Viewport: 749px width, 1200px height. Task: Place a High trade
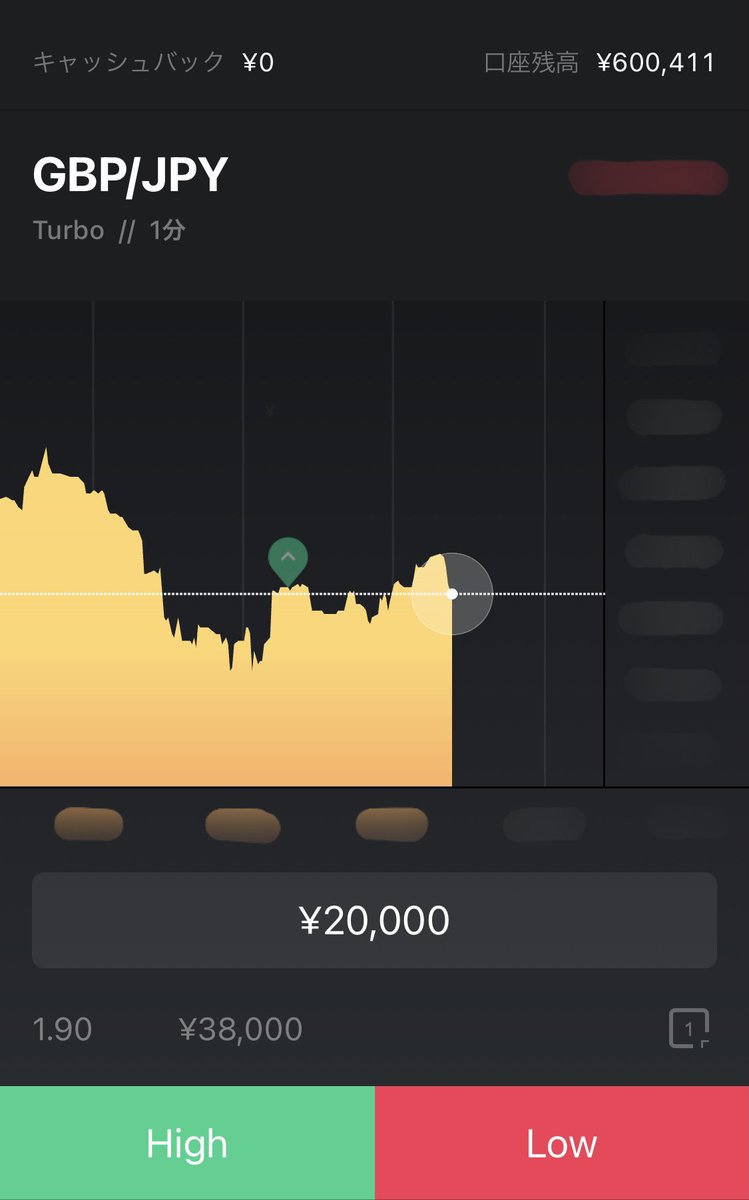tap(187, 1143)
